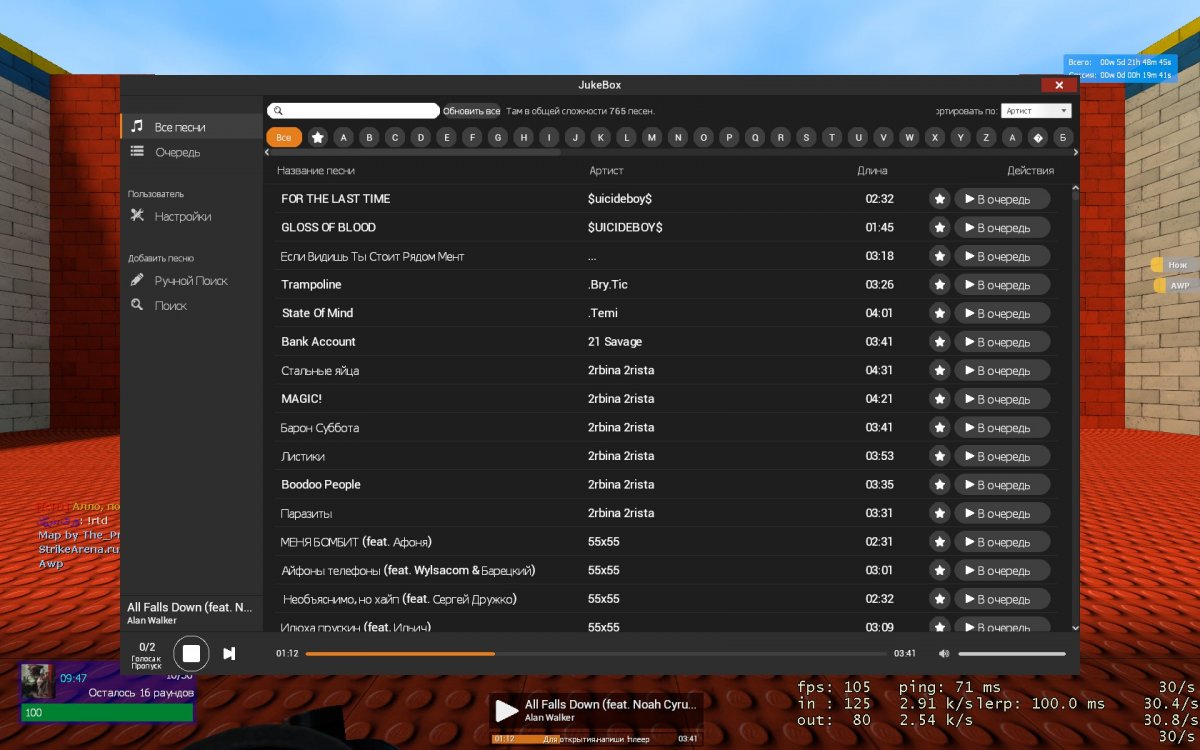
Task: Star the song Bank Account
Action: (x=939, y=342)
